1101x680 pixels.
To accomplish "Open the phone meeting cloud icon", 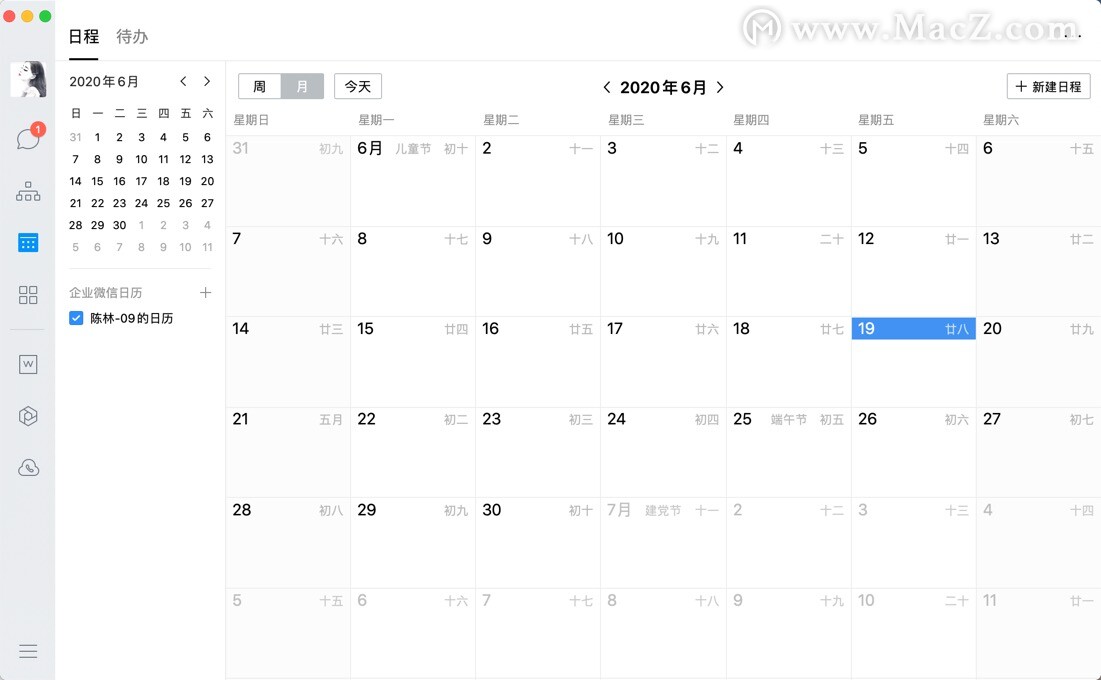I will 28,468.
